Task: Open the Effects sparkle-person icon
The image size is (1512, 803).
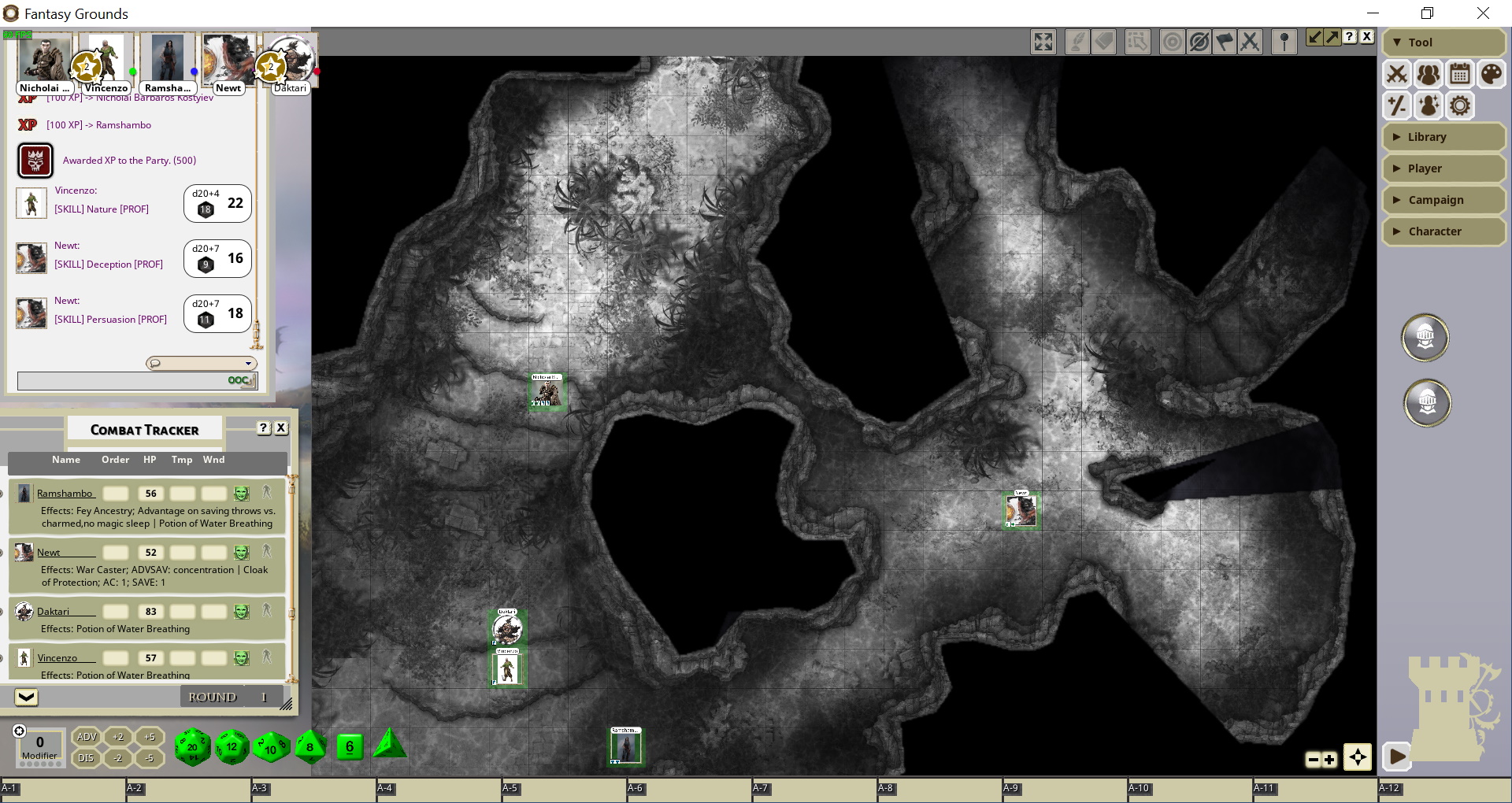Action: pos(1428,105)
